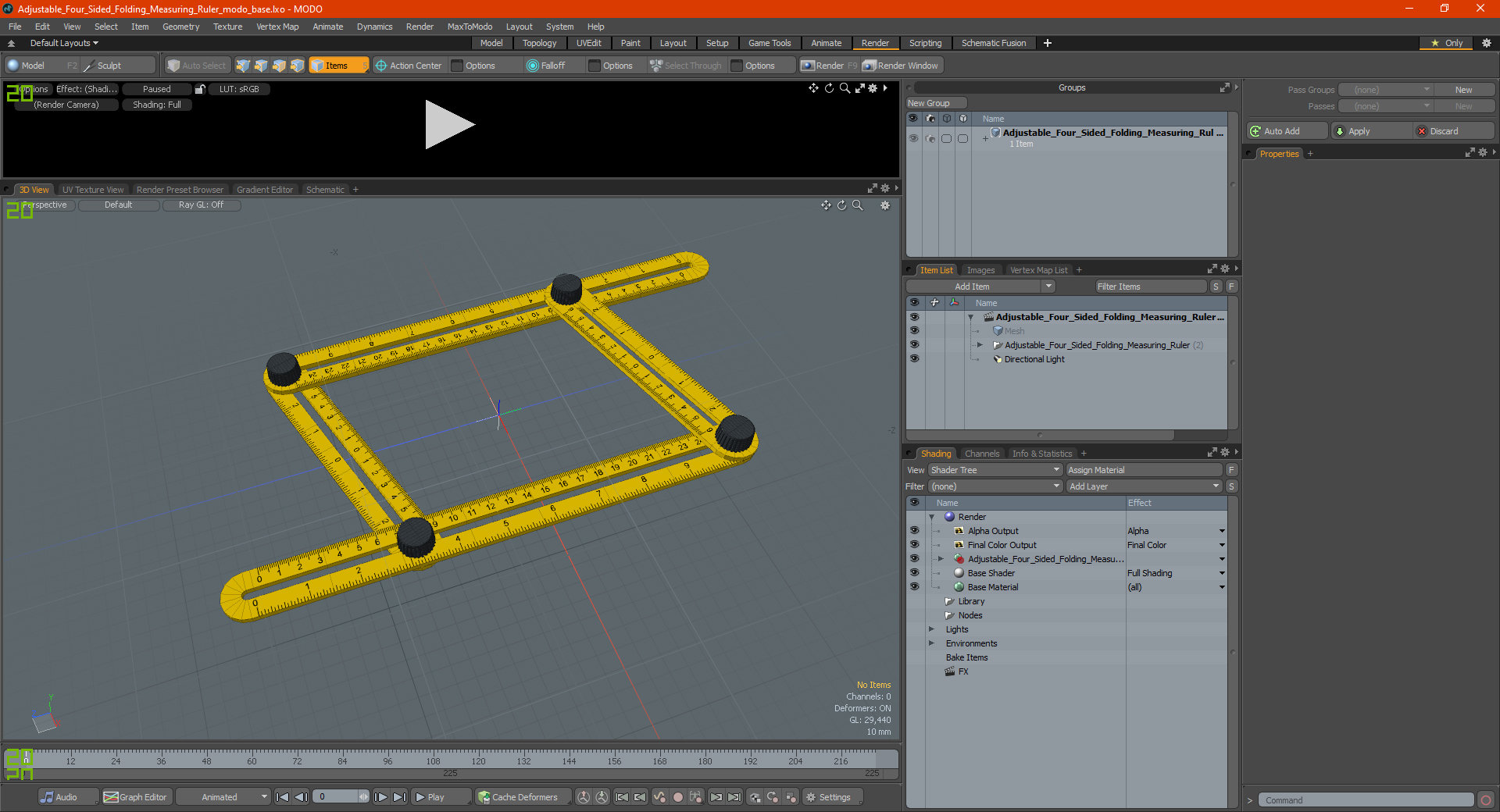Image resolution: width=1500 pixels, height=812 pixels.
Task: Click the Auto Add button
Action: [x=1288, y=131]
